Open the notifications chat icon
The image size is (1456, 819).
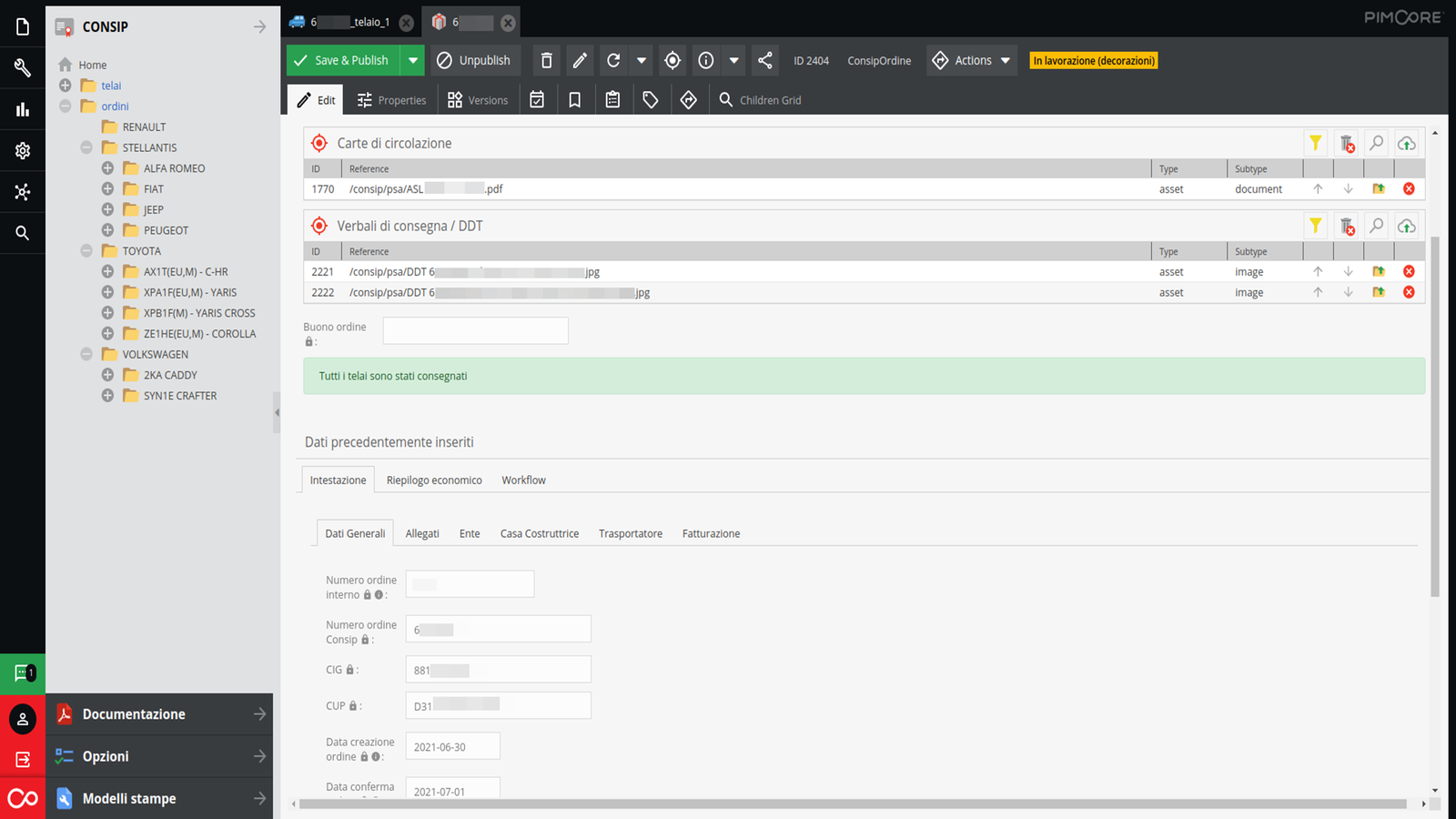[23, 673]
